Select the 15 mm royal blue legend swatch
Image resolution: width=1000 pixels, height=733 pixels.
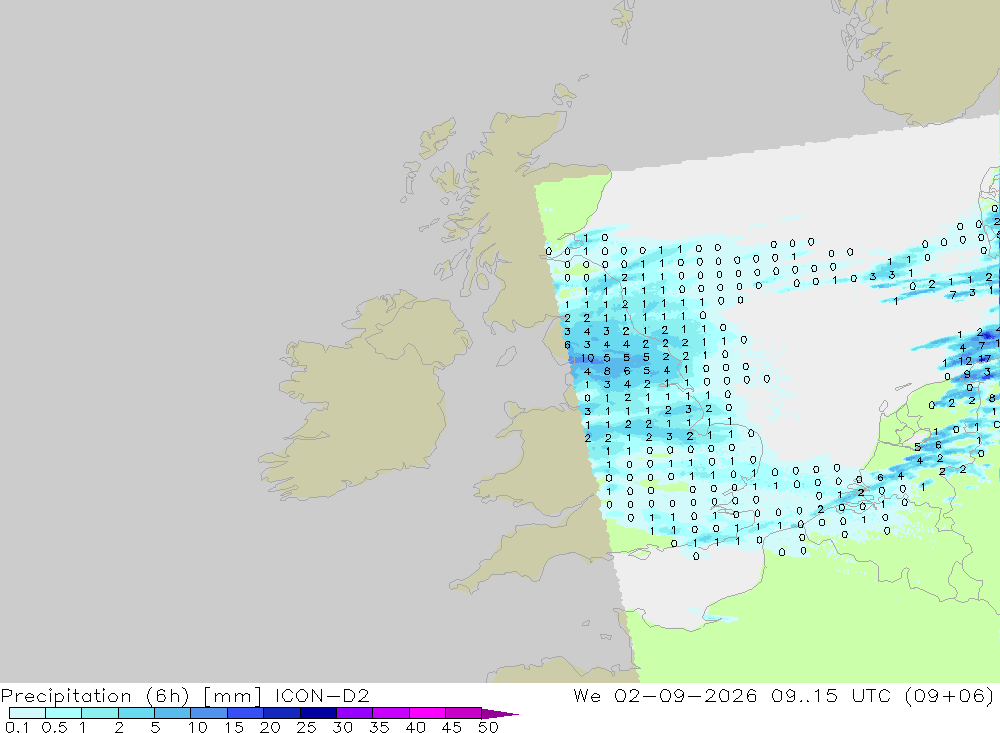[246, 713]
